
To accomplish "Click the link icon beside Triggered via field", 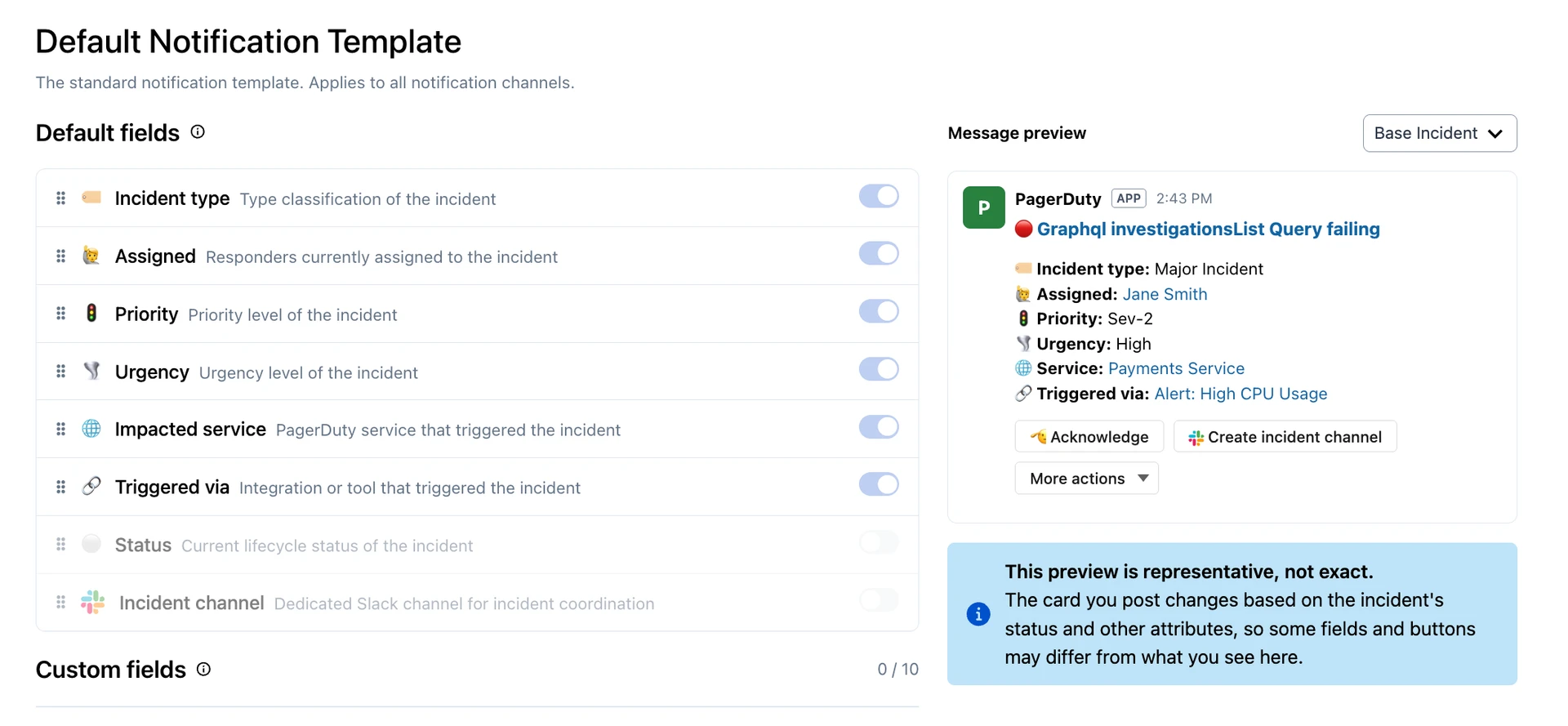I will coord(91,486).
